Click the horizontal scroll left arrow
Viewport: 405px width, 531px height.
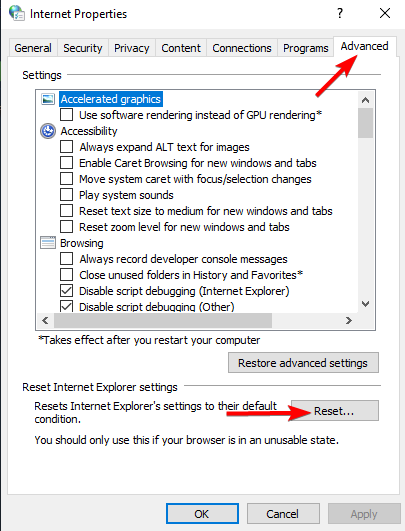pos(45,320)
